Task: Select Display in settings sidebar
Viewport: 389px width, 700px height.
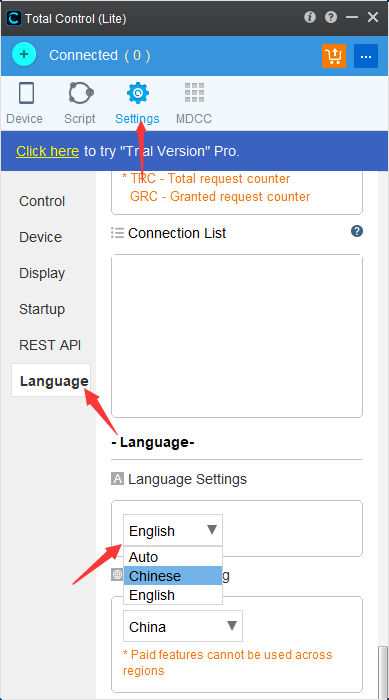Action: pos(42,273)
